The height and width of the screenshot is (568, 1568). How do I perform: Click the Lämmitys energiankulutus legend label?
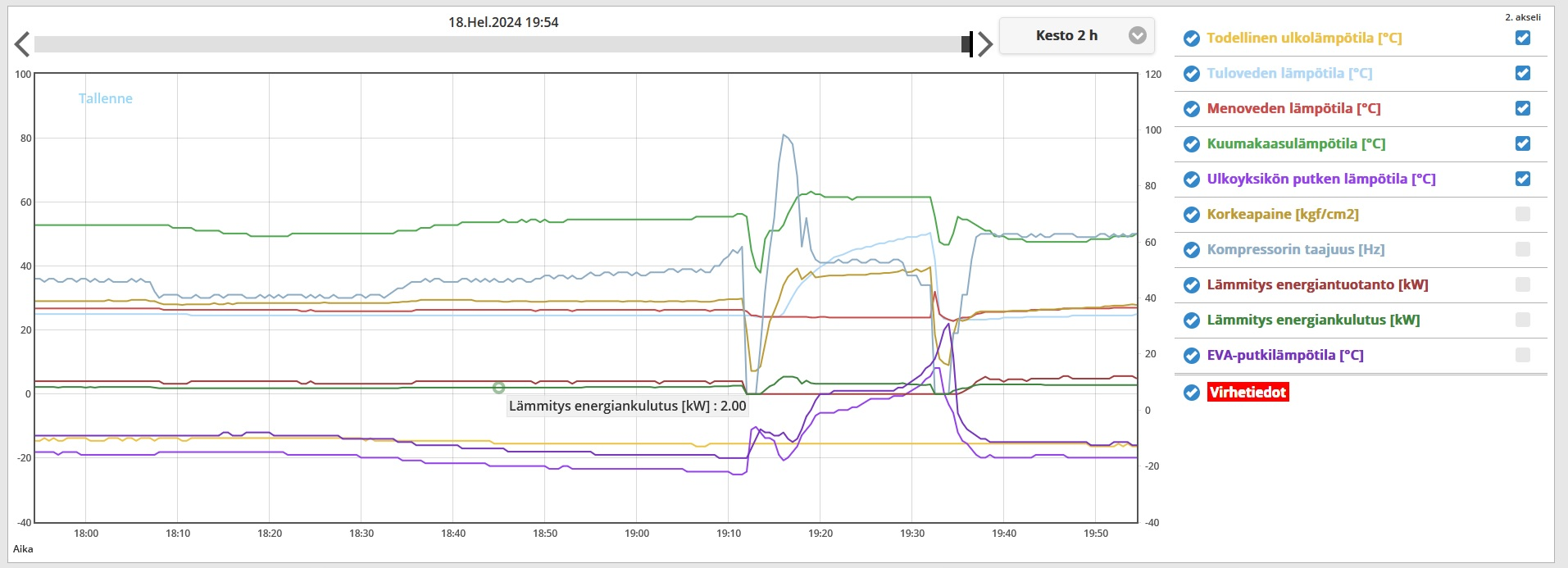tap(1313, 320)
